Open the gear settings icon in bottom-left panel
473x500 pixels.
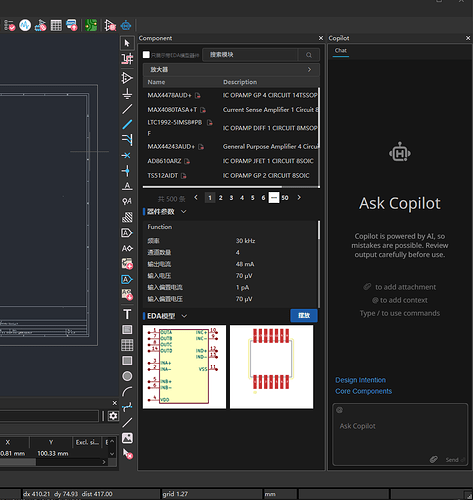113,416
